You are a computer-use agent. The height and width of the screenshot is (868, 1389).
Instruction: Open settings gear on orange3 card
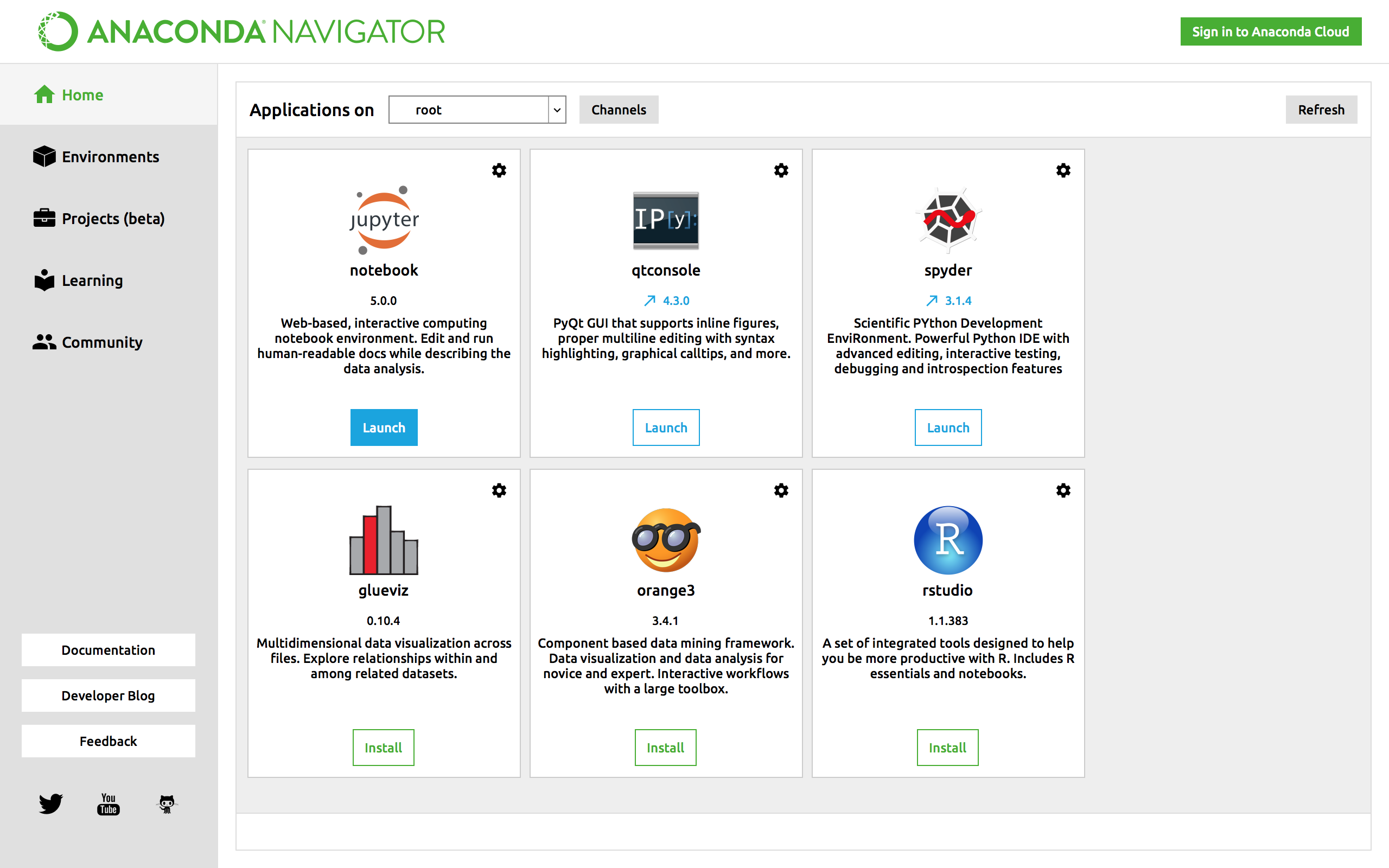pos(781,490)
